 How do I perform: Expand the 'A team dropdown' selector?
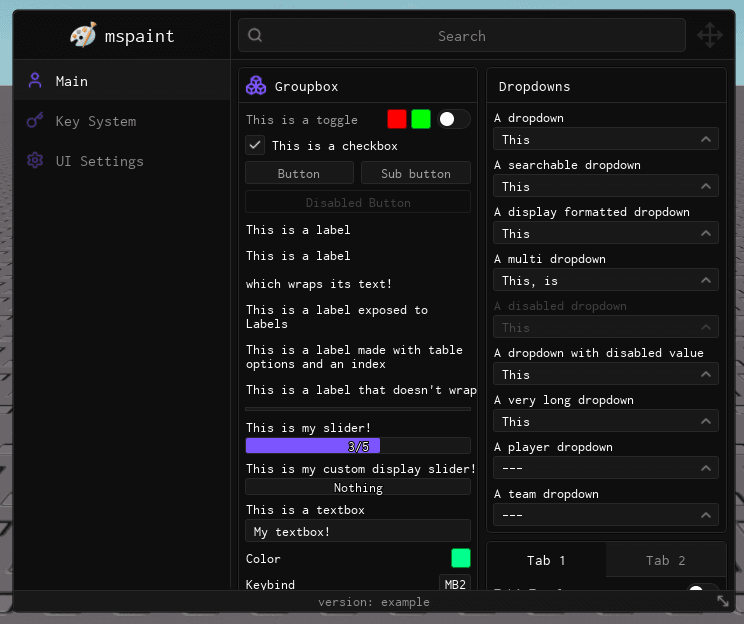[606, 515]
